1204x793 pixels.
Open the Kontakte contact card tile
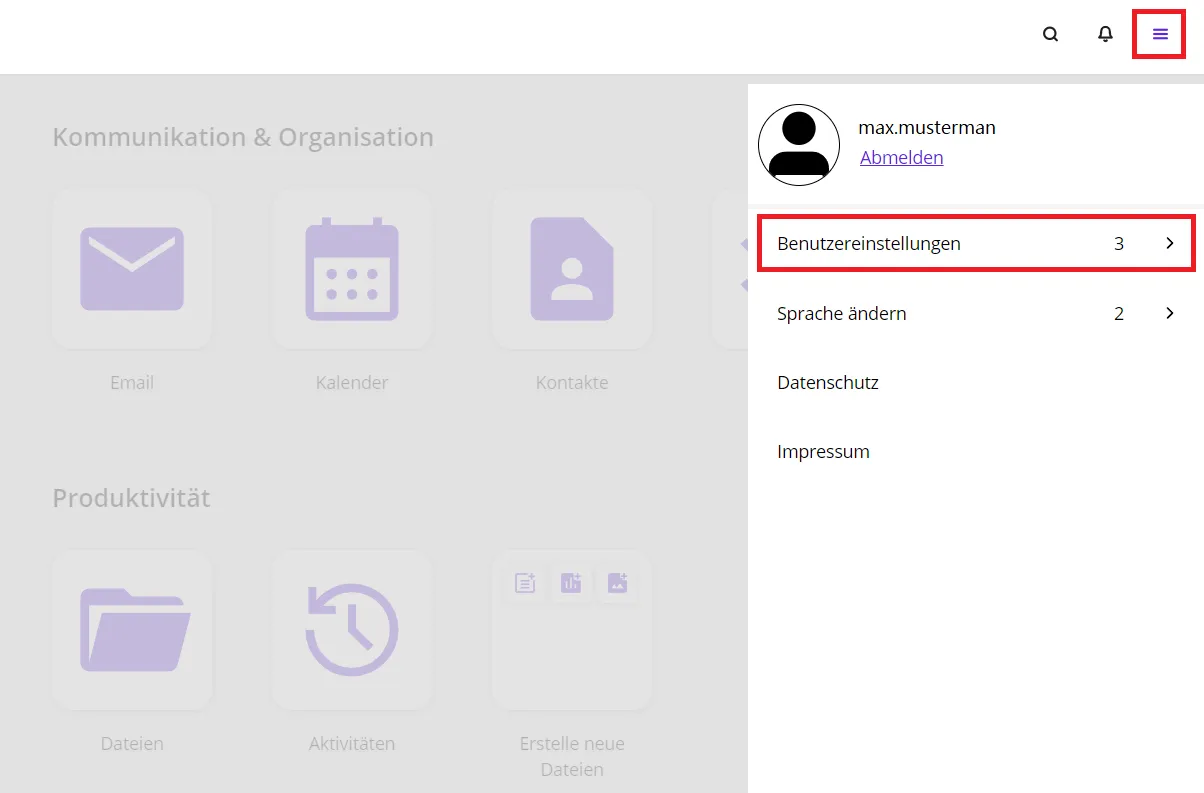[x=572, y=269]
